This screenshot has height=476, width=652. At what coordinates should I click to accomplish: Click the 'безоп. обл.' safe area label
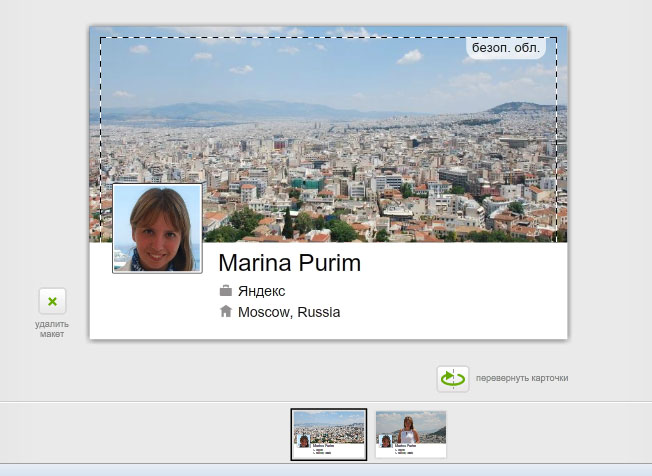click(506, 47)
